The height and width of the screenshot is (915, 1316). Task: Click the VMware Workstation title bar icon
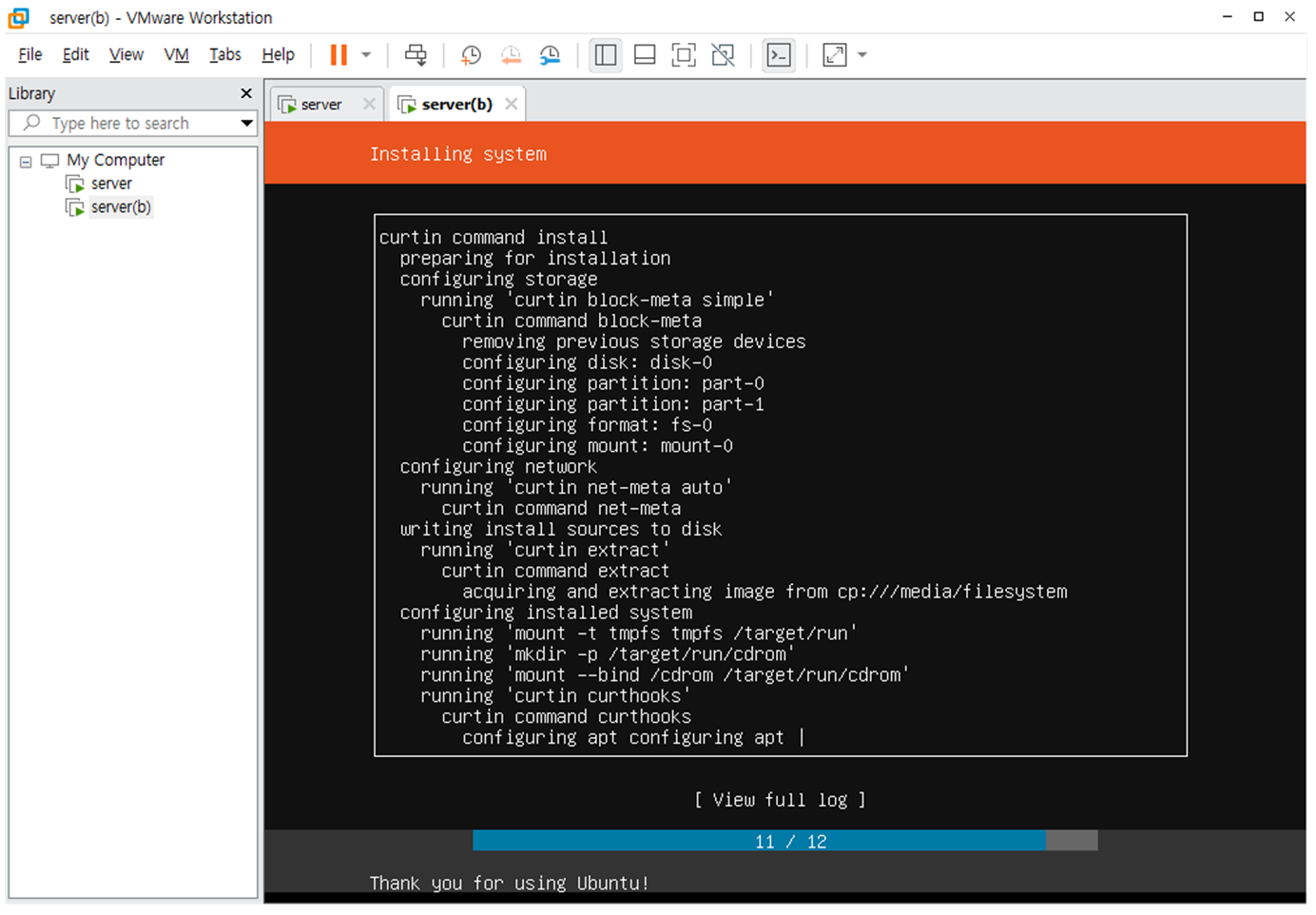[19, 17]
